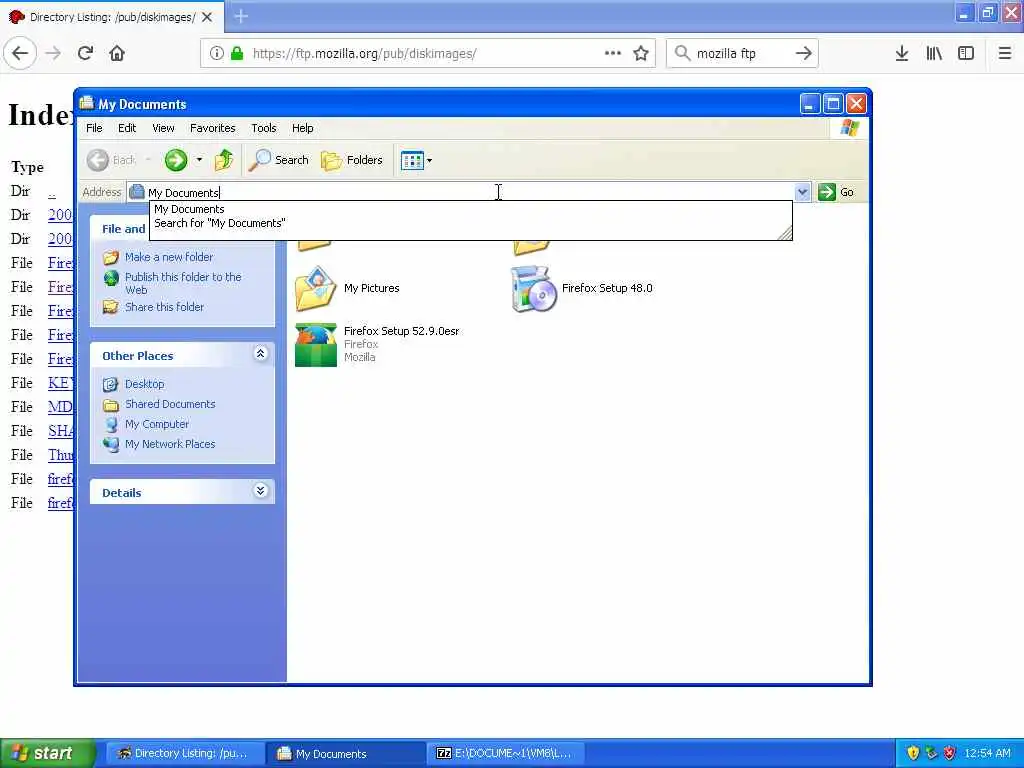
Task: Expand the Details panel
Action: pos(260,491)
